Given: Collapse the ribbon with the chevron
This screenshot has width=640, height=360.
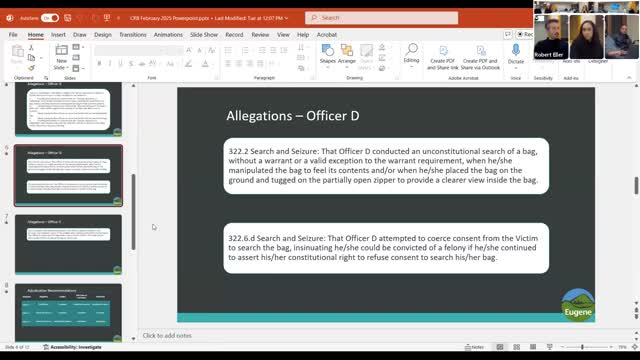Looking at the screenshot, I should pyautogui.click(x=629, y=78).
